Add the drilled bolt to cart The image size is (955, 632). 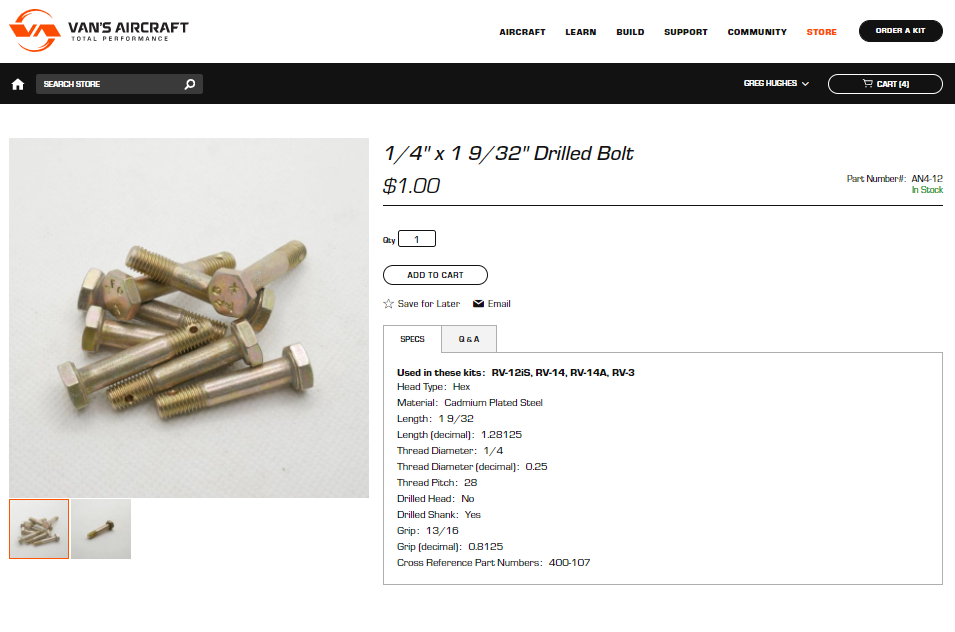coord(435,275)
